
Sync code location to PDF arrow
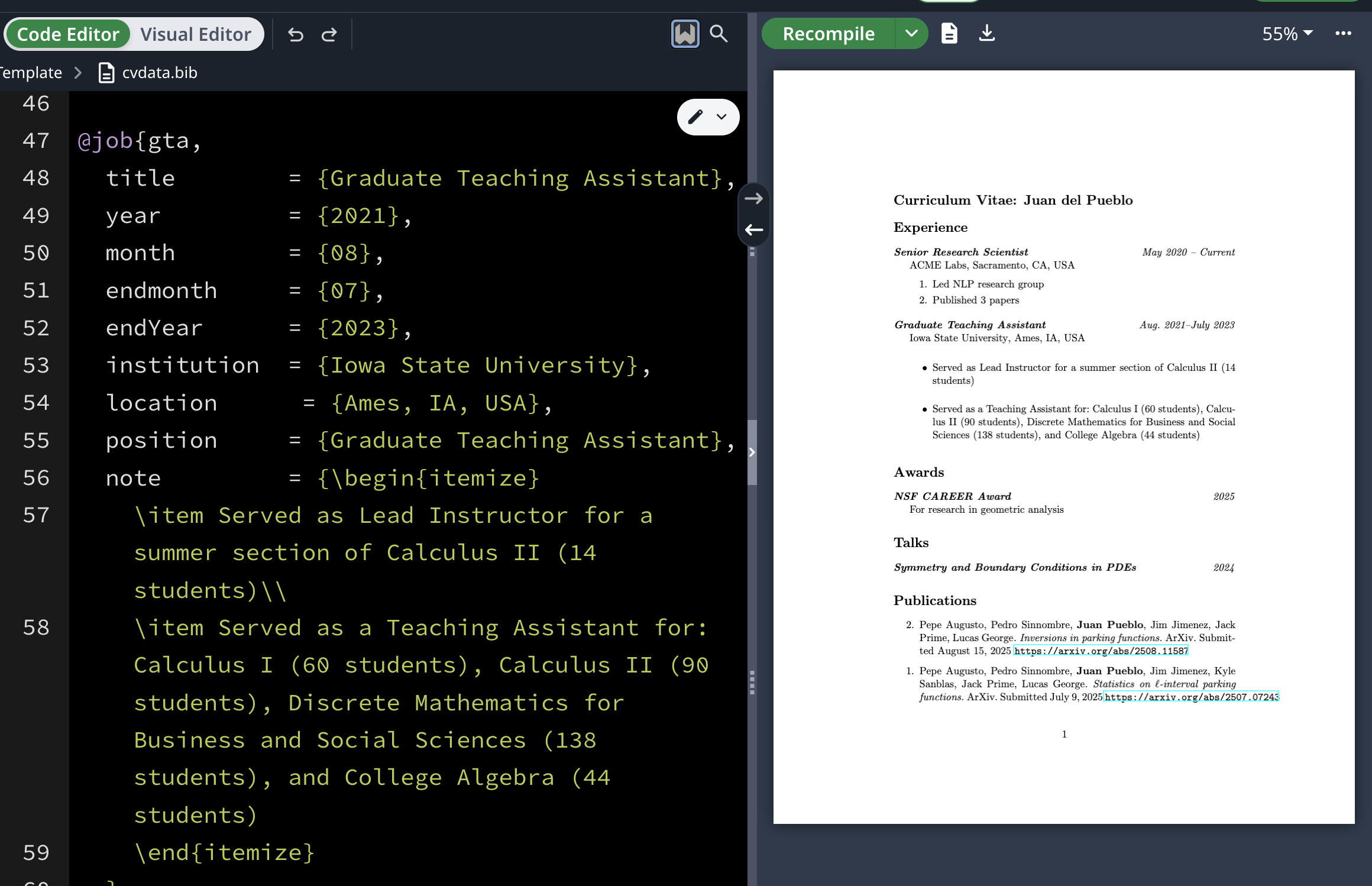coord(753,199)
